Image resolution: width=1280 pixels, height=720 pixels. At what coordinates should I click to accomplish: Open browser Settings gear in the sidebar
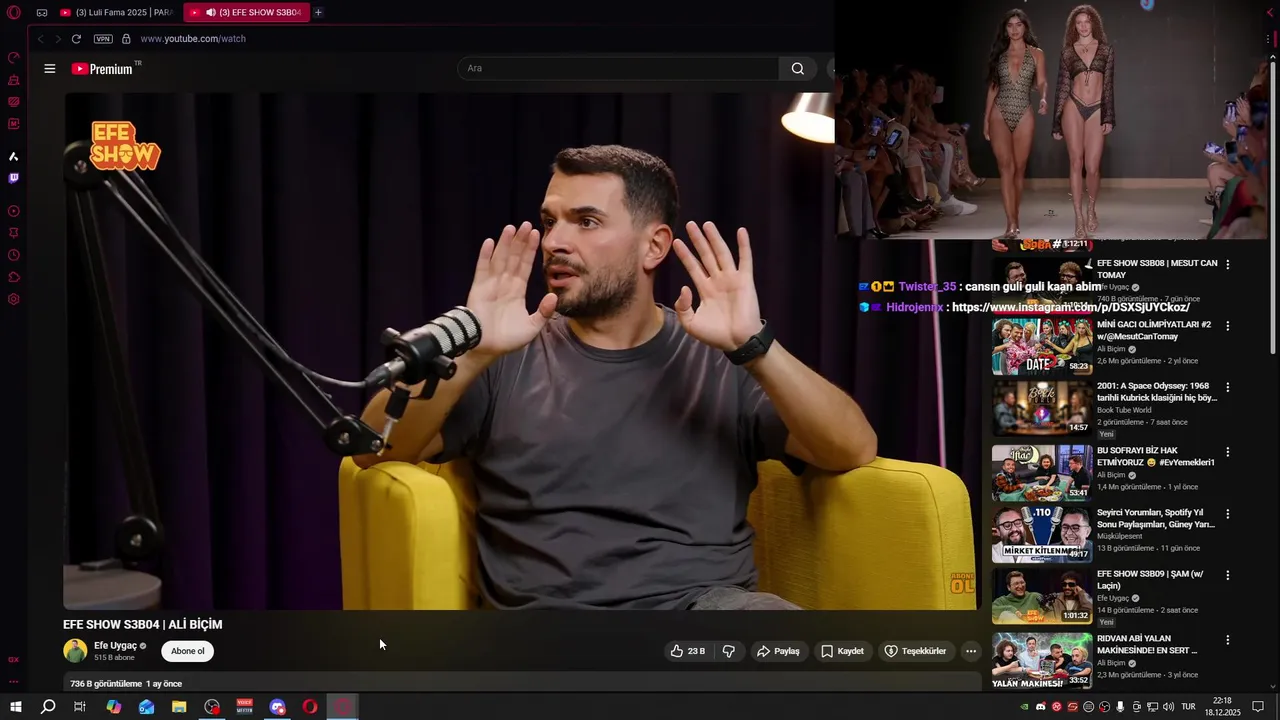point(14,299)
